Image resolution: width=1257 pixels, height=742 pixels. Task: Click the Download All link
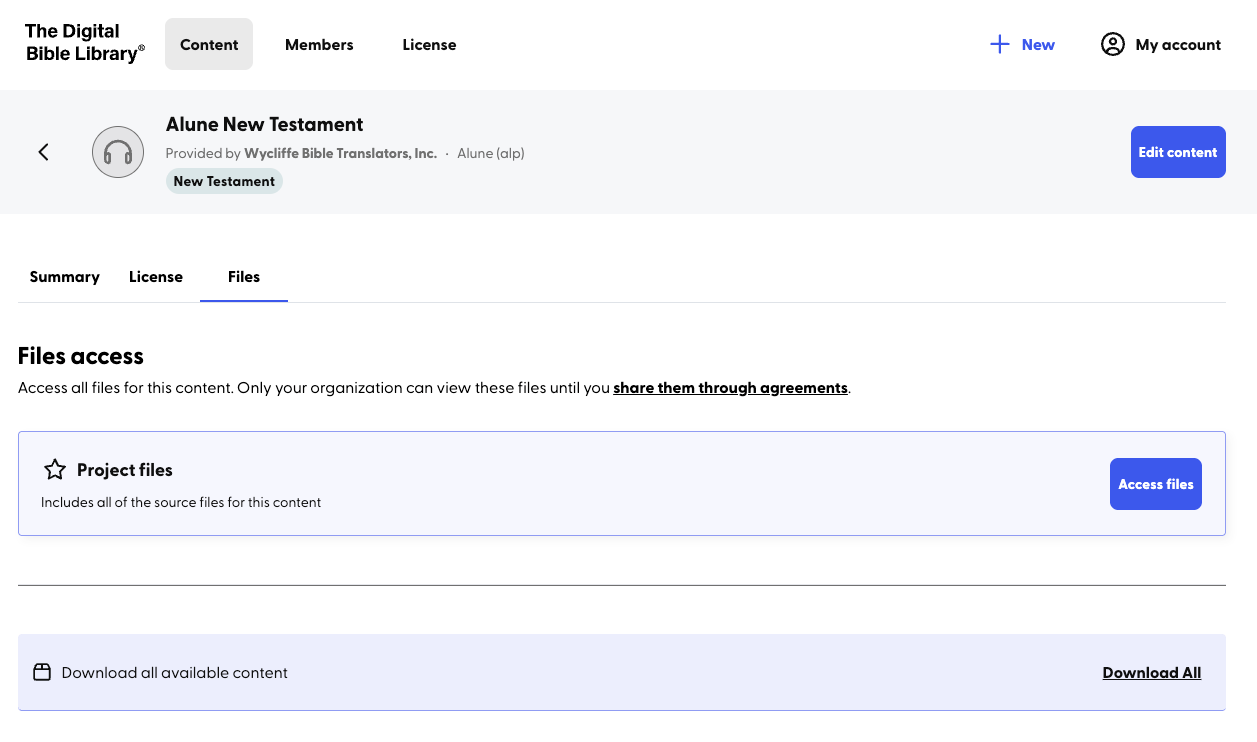click(1151, 673)
